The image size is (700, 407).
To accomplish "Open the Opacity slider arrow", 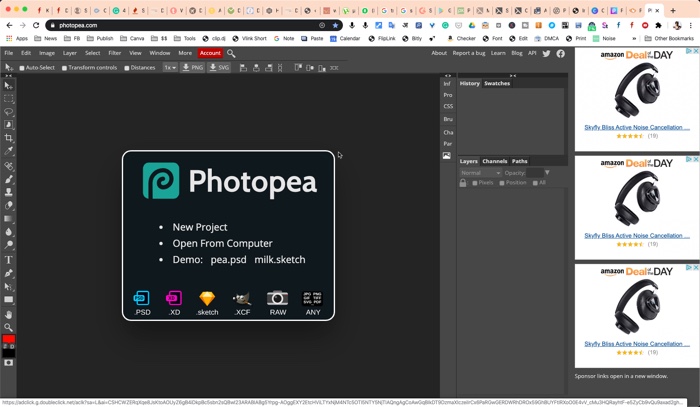I will point(547,173).
